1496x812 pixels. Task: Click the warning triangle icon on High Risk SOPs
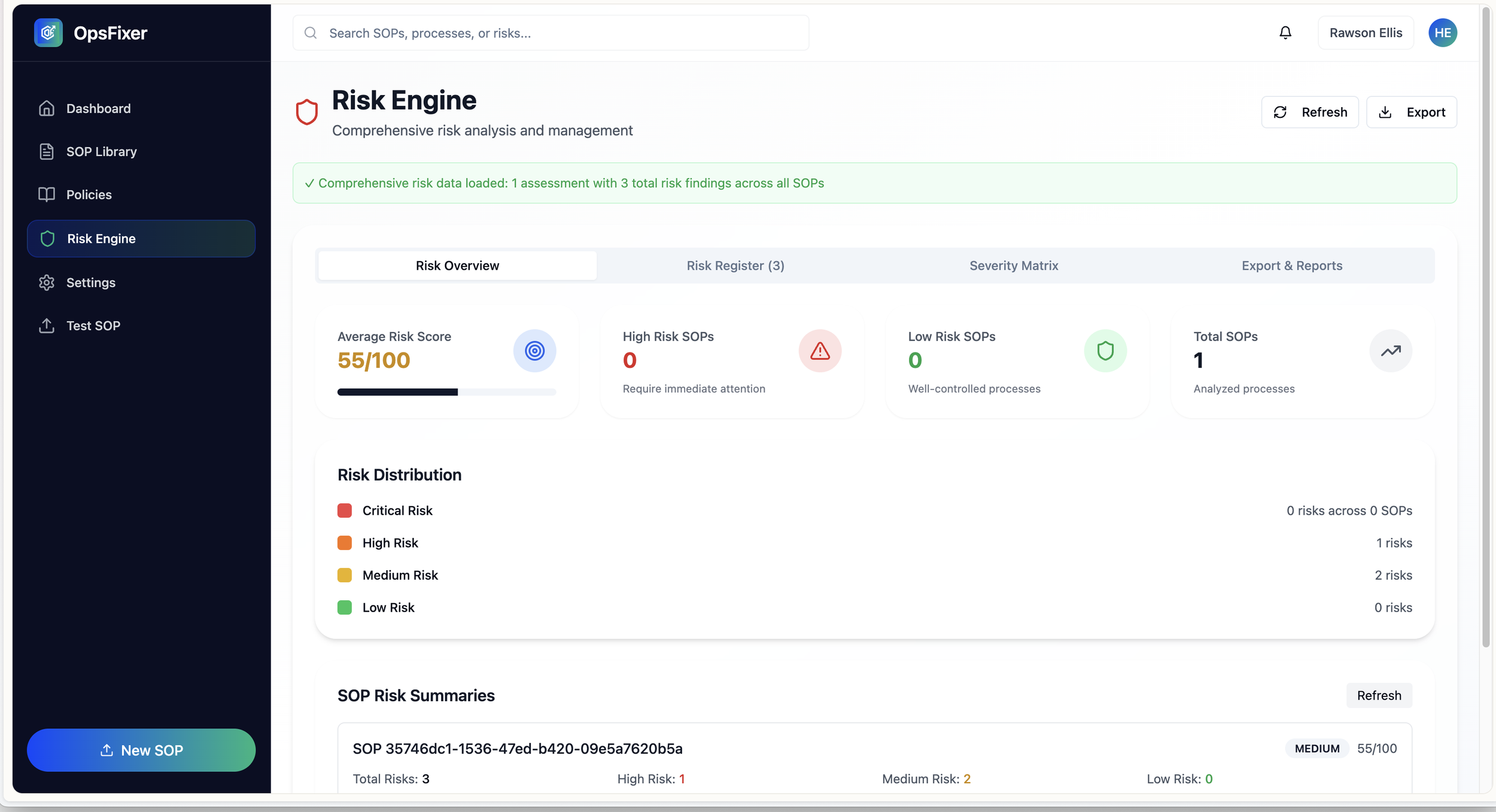[819, 351]
